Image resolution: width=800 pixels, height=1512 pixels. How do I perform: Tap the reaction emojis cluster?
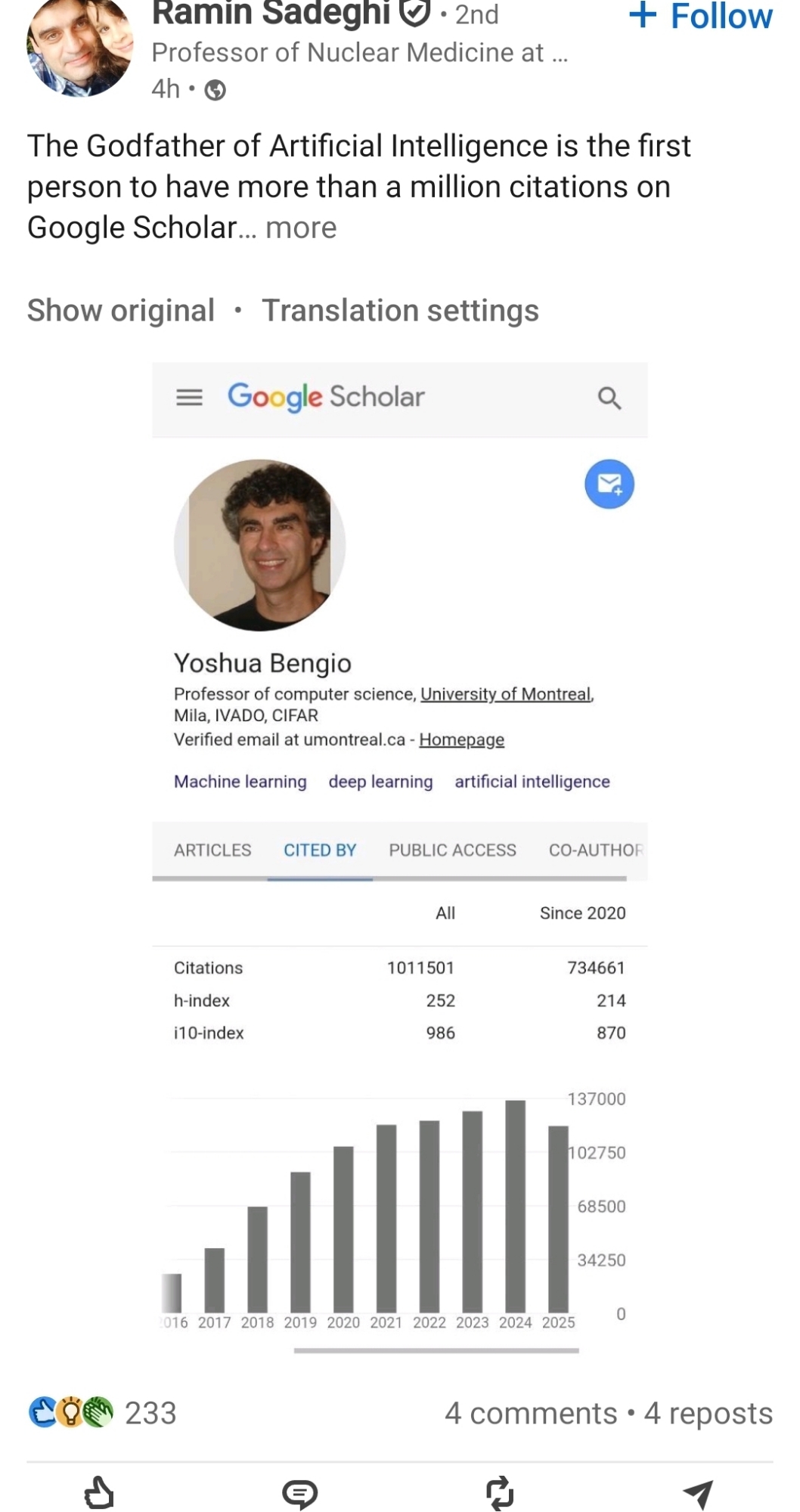(x=70, y=1412)
